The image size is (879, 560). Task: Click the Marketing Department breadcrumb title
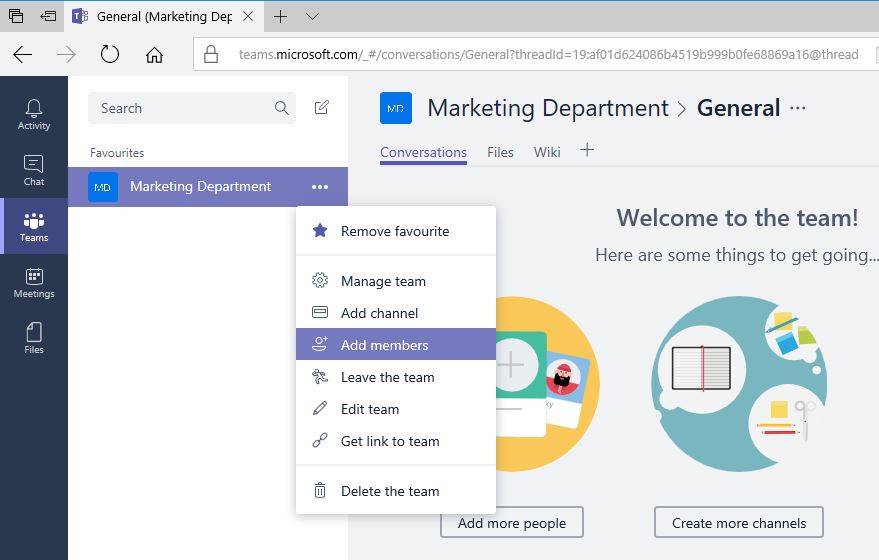[548, 108]
